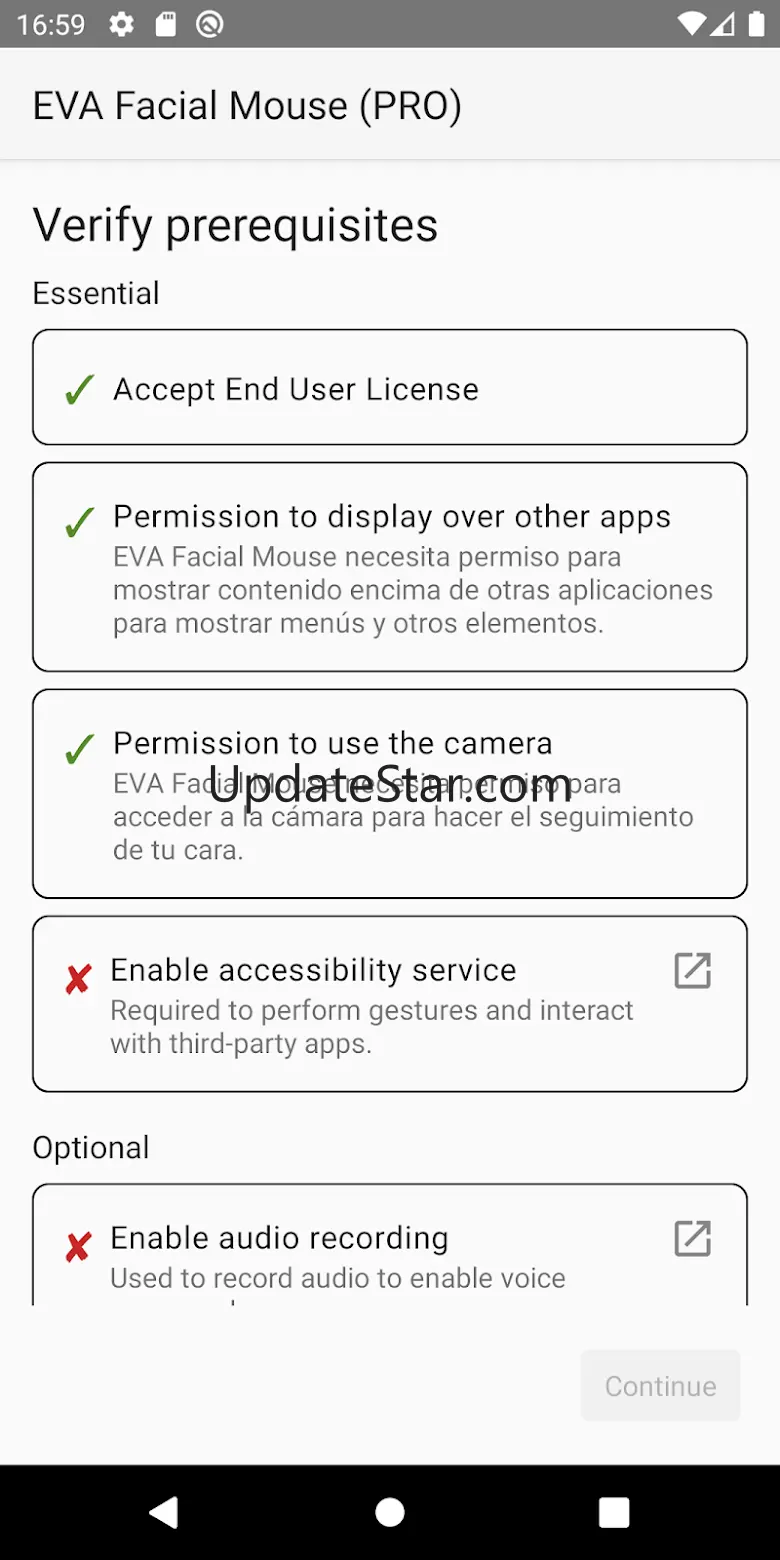This screenshot has height=1560, width=780.
Task: Tap Enable accessibility service title
Action: point(313,970)
